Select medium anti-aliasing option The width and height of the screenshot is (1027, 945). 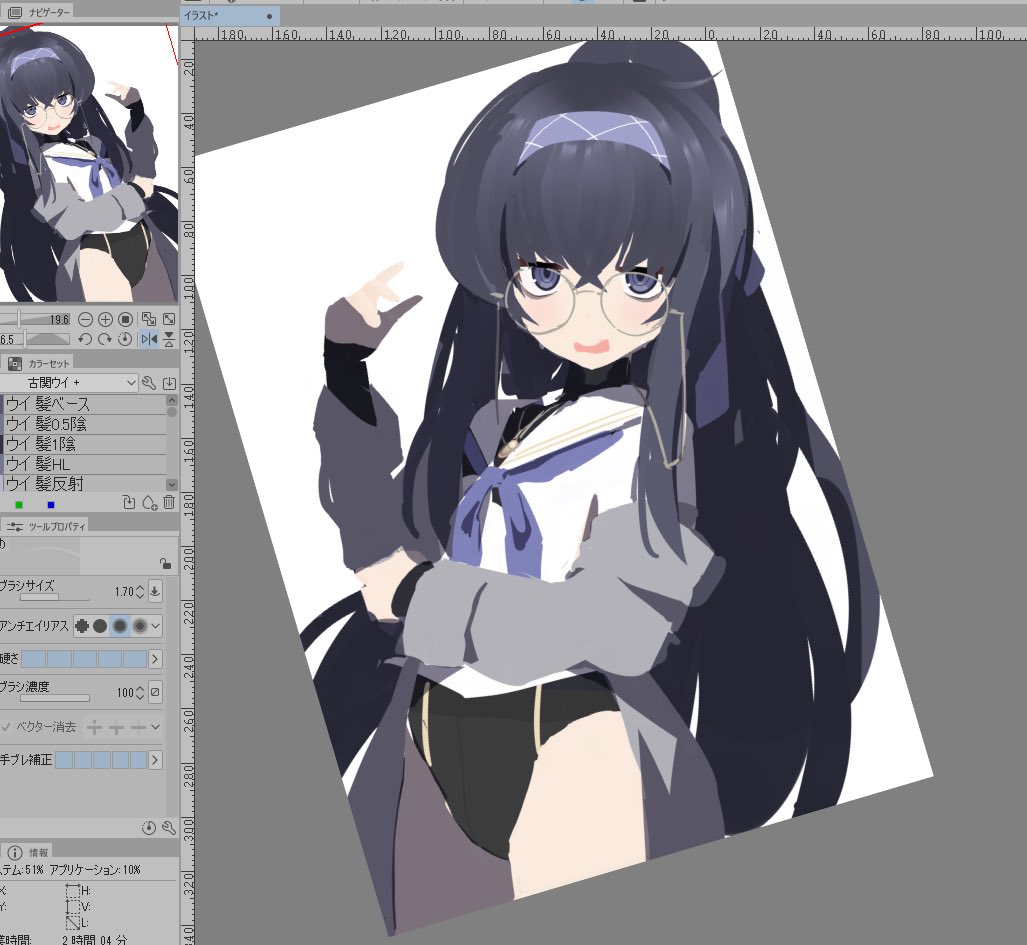(120, 626)
